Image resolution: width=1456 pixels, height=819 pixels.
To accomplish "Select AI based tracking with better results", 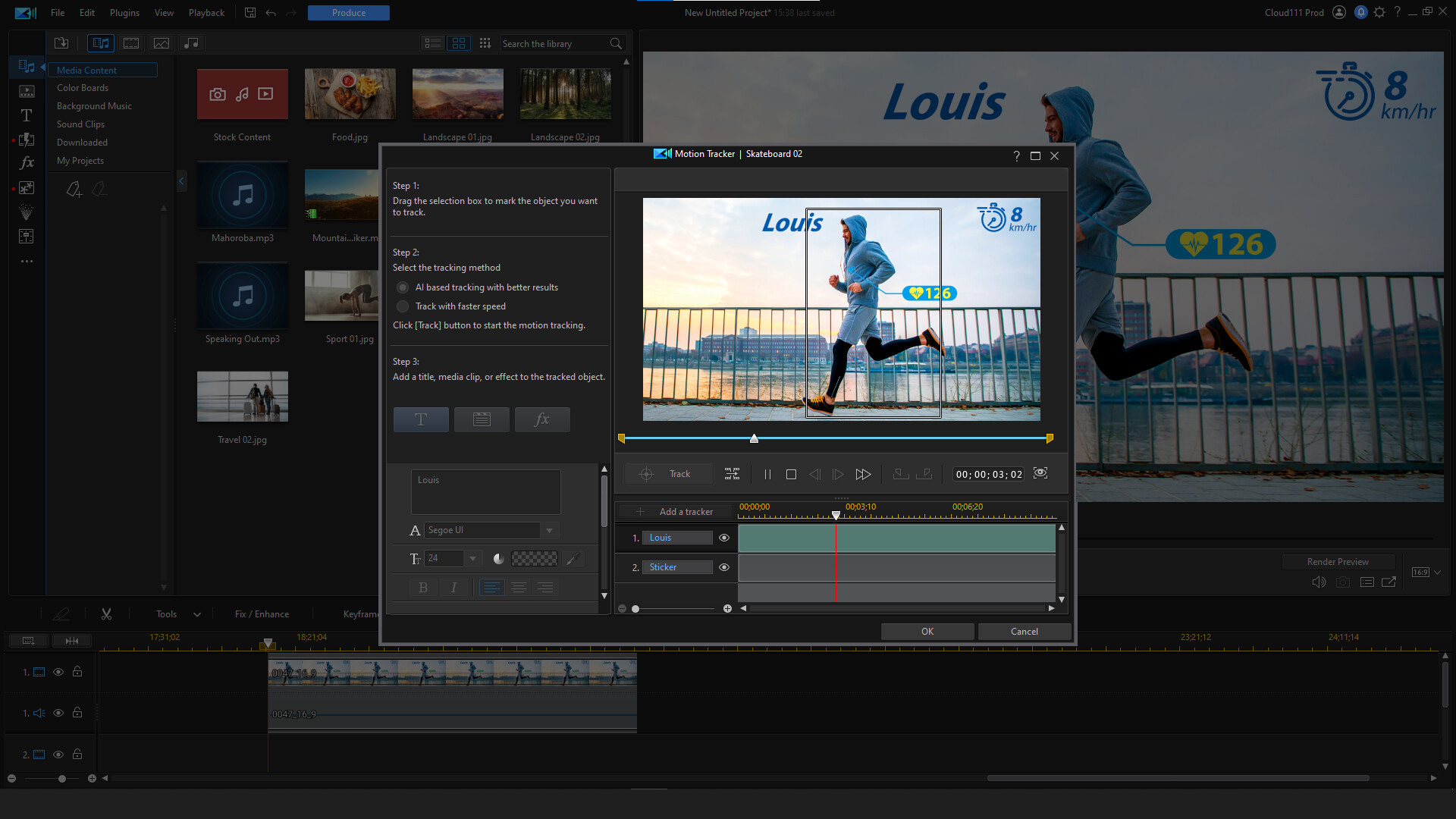I will (x=403, y=287).
